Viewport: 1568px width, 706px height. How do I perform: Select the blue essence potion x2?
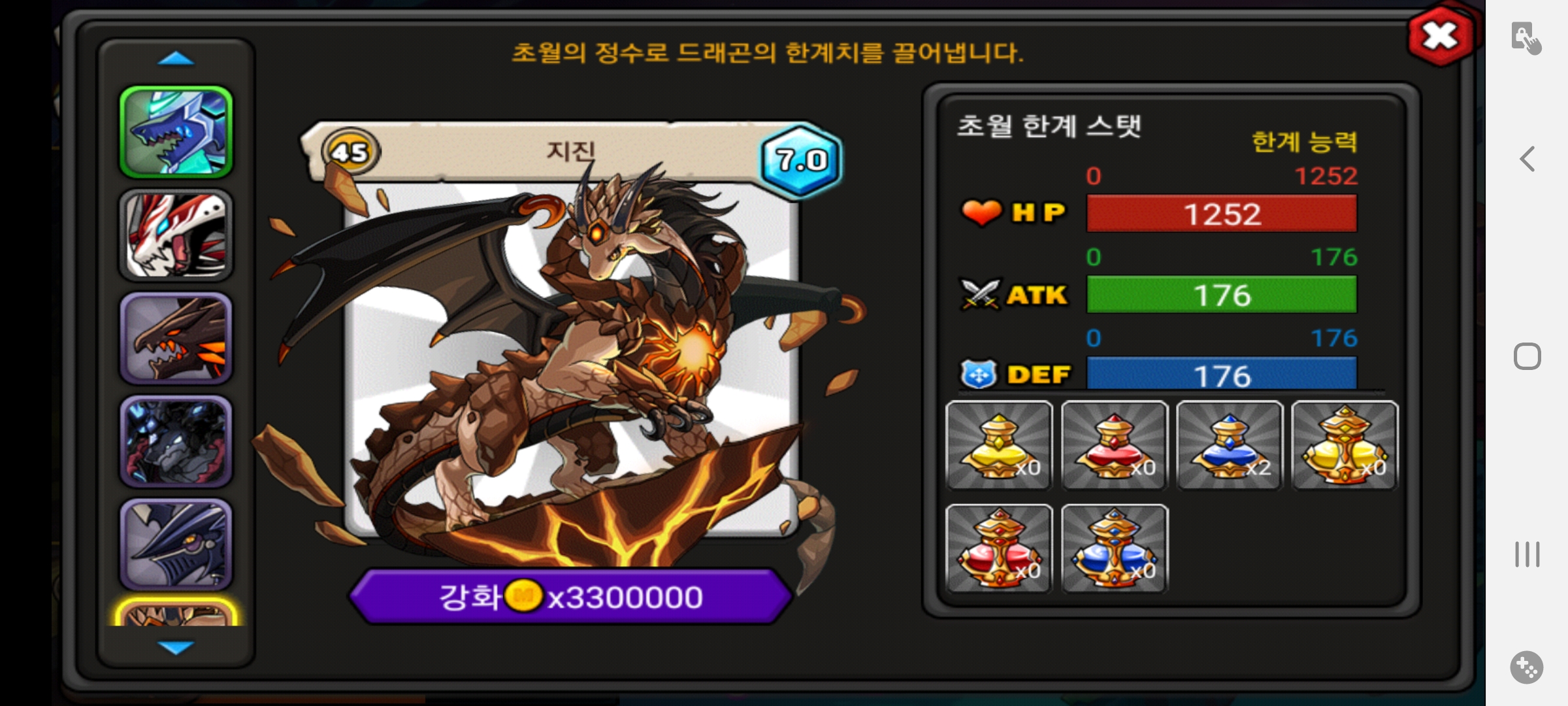(1230, 445)
